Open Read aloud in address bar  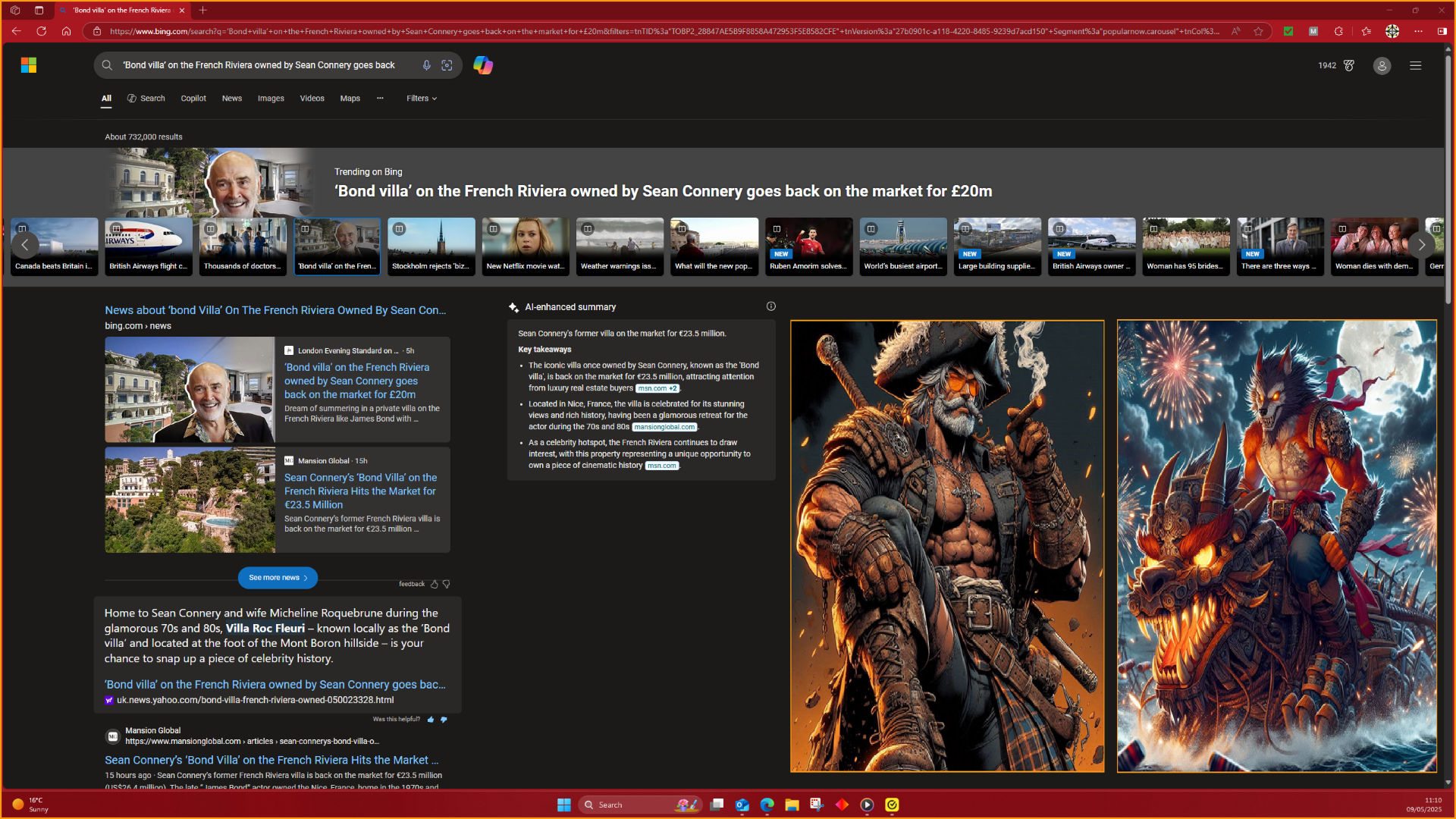[1235, 31]
